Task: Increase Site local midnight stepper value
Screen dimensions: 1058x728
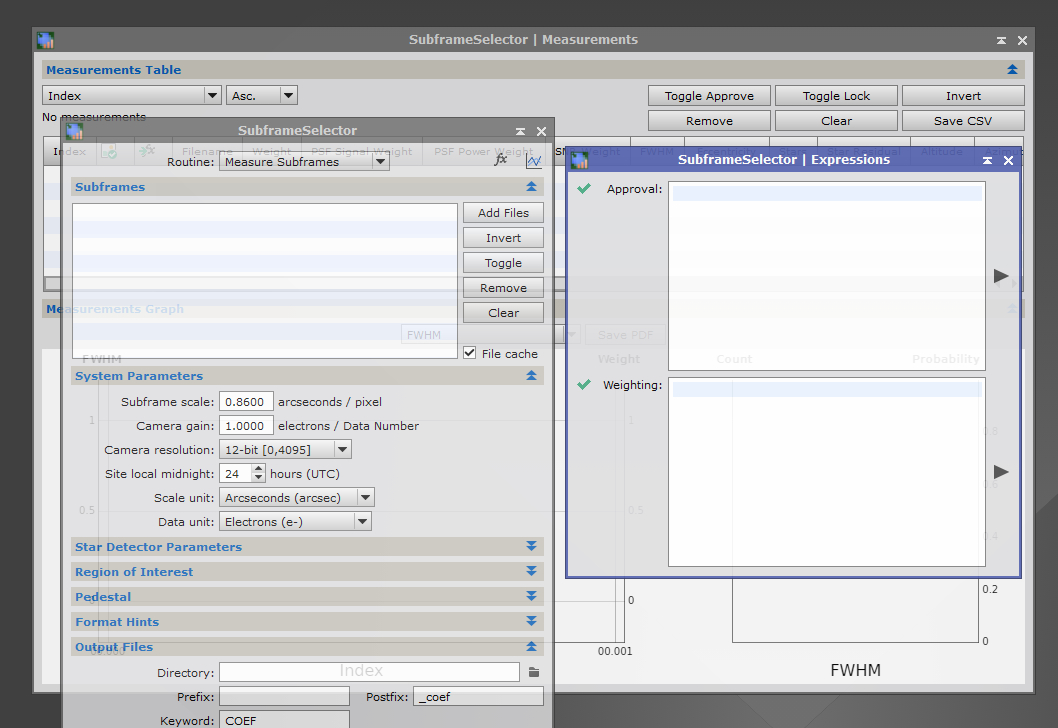Action: click(x=259, y=469)
